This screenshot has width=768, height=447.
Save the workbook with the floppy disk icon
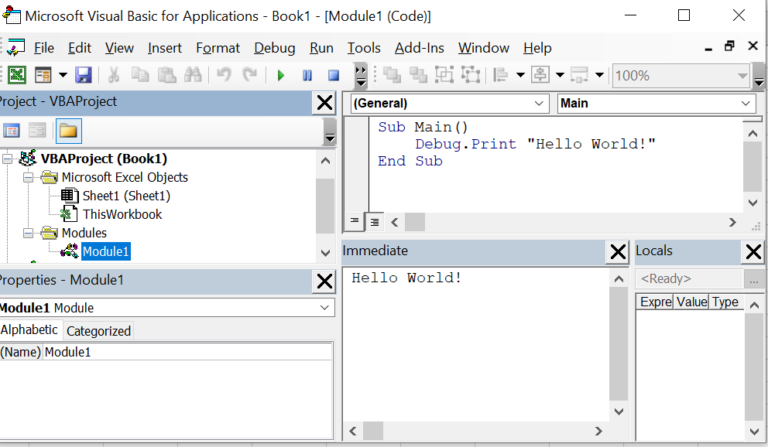point(83,75)
